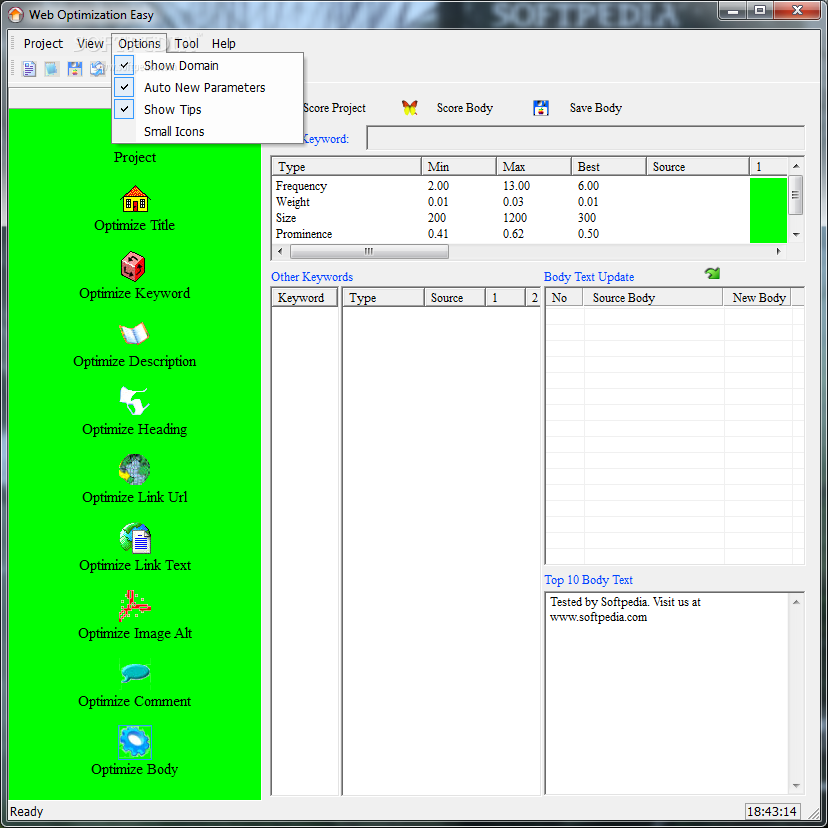Click the parameters table scroll up arrow
Viewport: 828px width, 828px height.
[796, 166]
